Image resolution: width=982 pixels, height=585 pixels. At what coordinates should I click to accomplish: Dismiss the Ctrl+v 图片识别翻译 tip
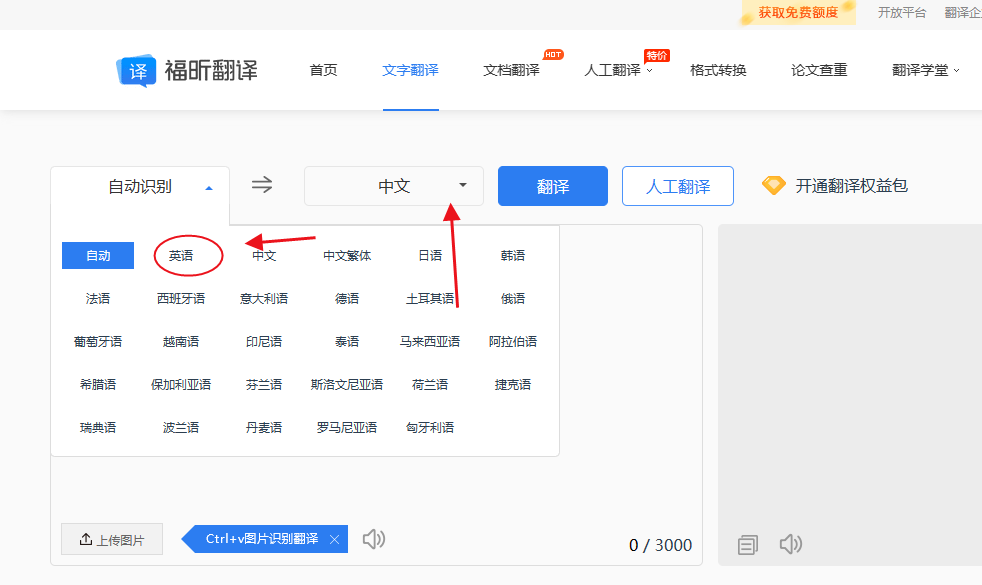pyautogui.click(x=333, y=538)
